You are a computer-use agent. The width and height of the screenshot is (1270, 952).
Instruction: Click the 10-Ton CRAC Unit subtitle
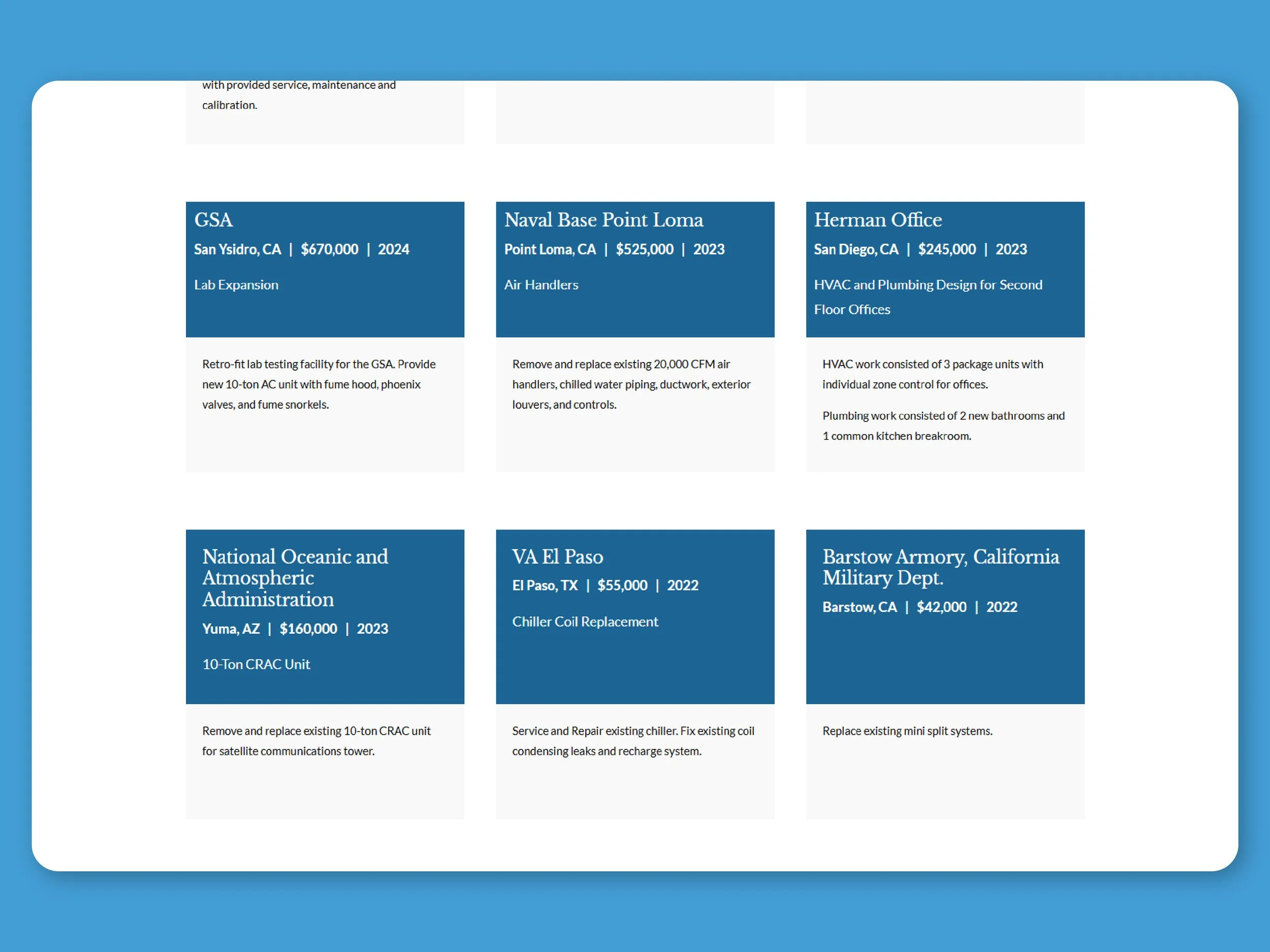[x=256, y=665]
